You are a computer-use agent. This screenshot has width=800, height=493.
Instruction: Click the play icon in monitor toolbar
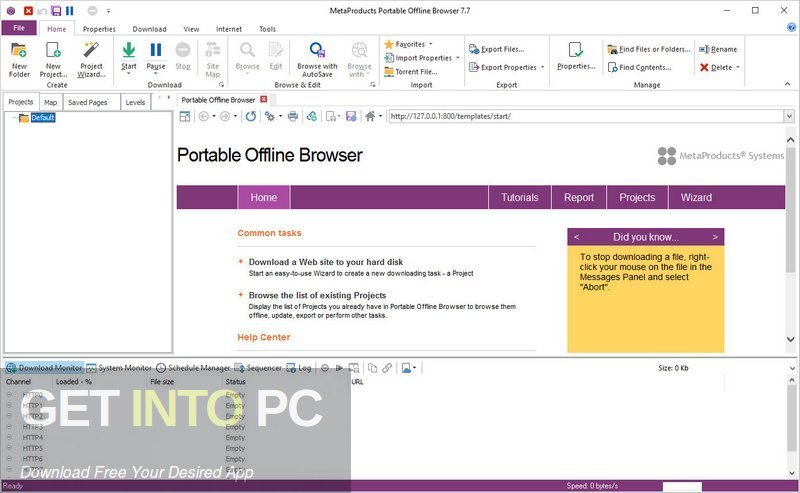point(339,367)
